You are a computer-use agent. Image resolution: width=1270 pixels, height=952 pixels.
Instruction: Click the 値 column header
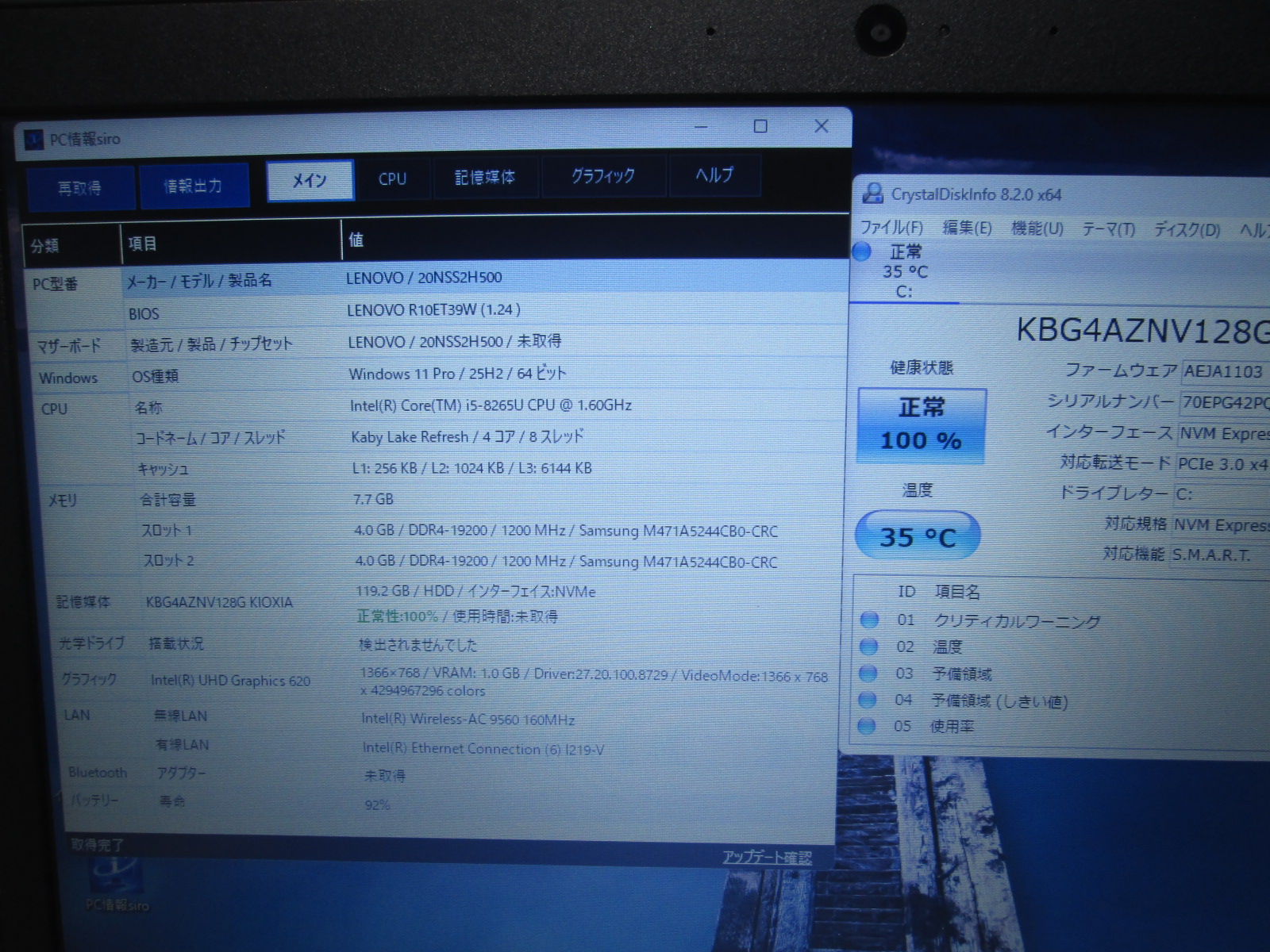[595, 240]
